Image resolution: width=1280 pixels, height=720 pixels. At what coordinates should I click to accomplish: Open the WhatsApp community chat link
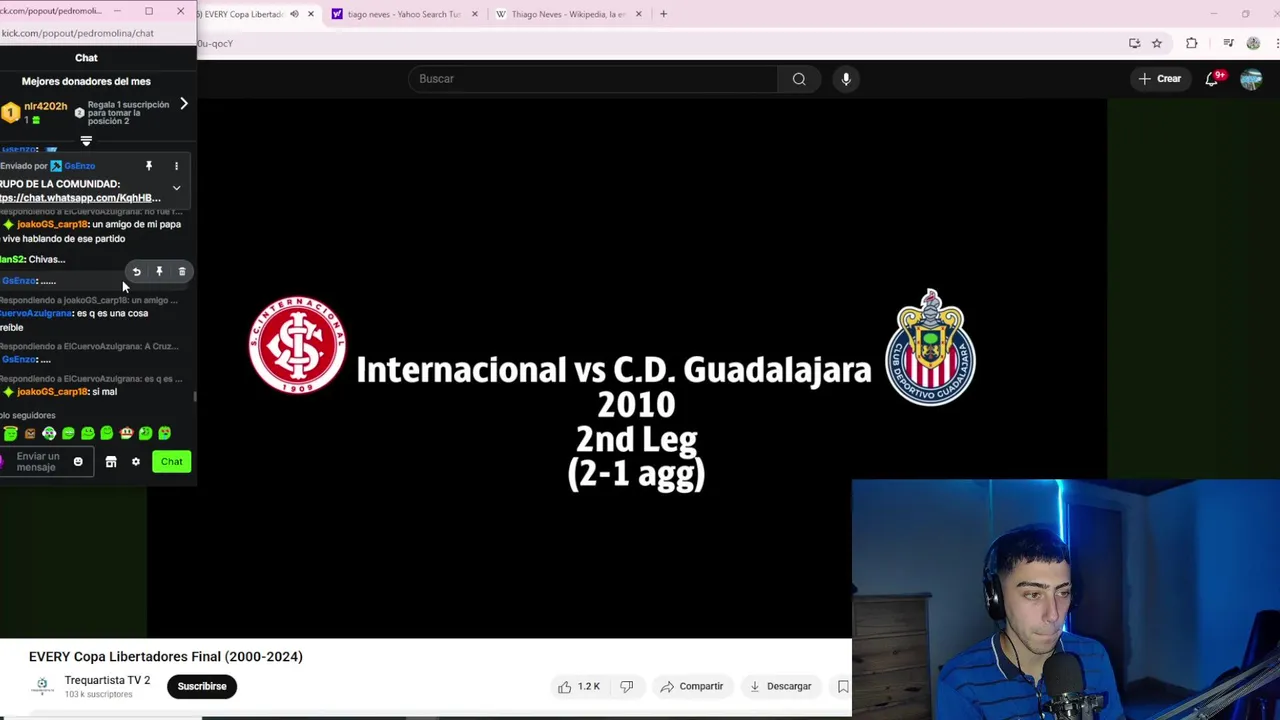pos(80,198)
